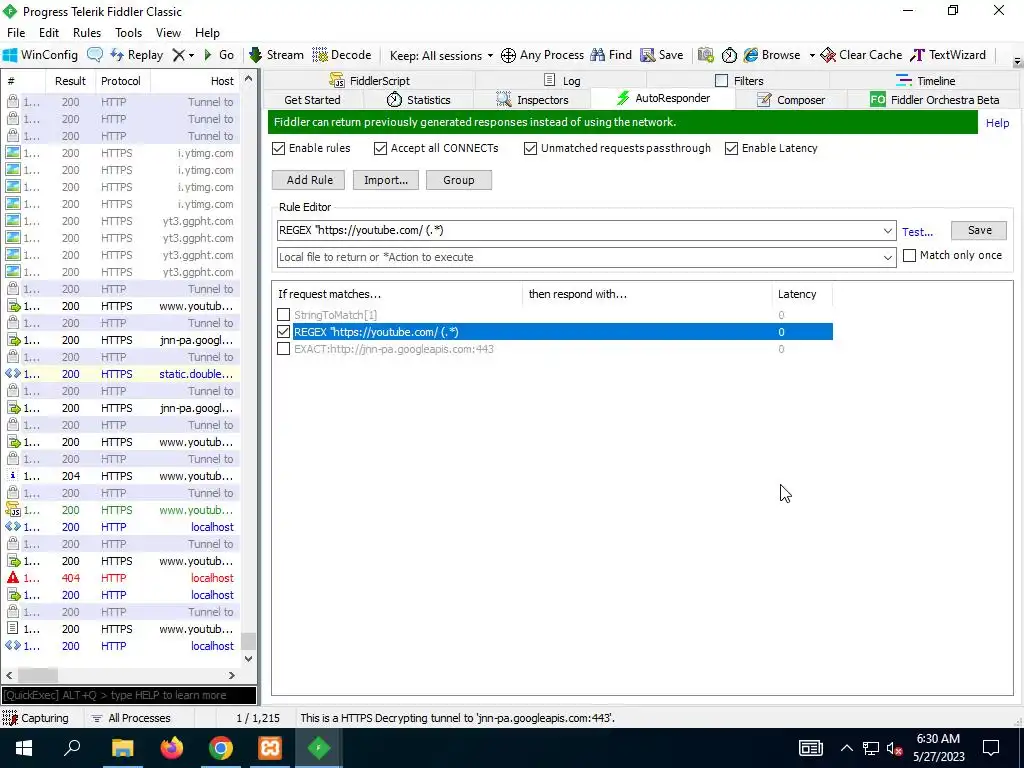Launch Chrome from the taskbar
The width and height of the screenshot is (1024, 768).
pyautogui.click(x=221, y=748)
